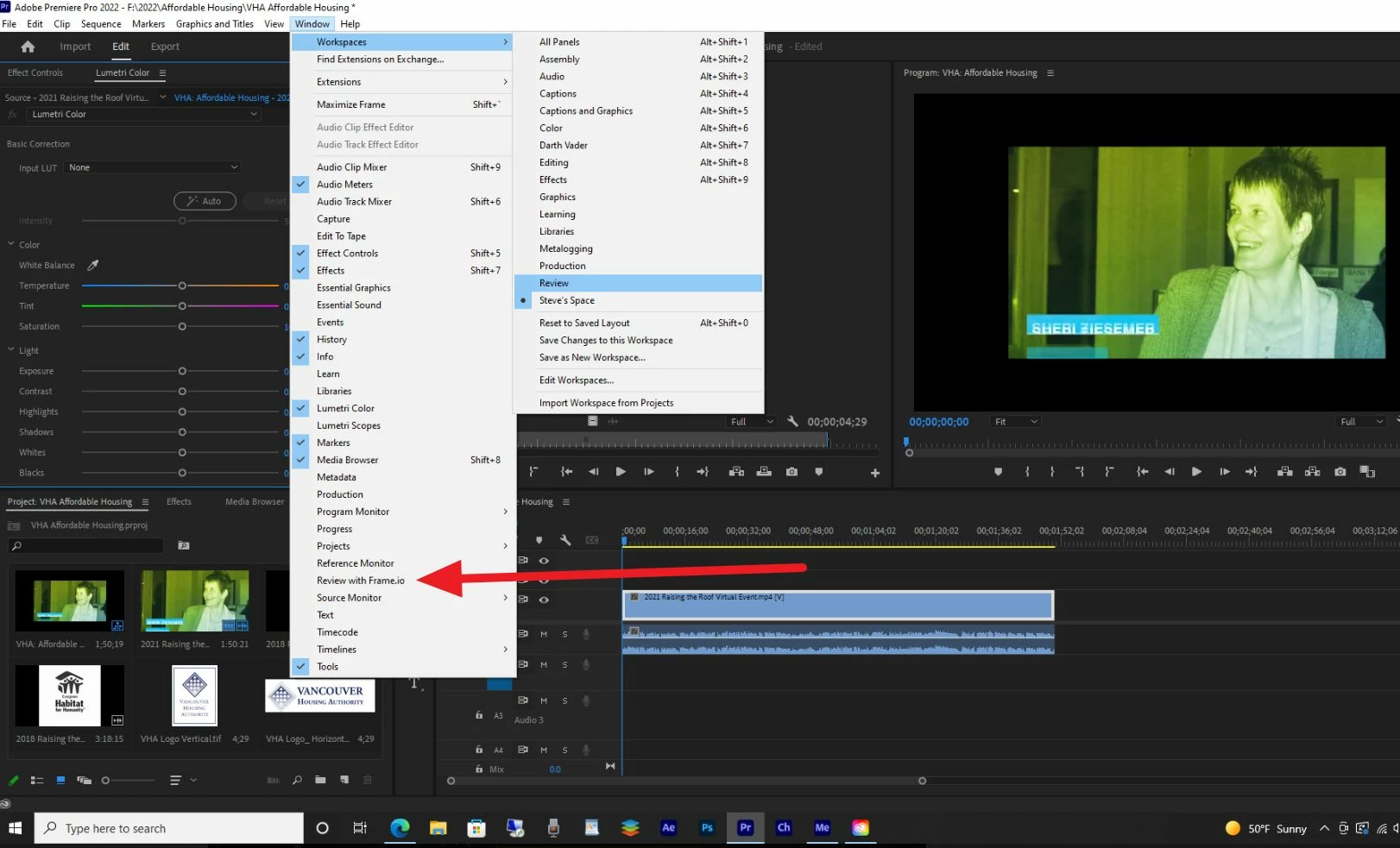The height and width of the screenshot is (848, 1400).
Task: Open Source monitor Full resolution dropdown
Action: coord(751,422)
